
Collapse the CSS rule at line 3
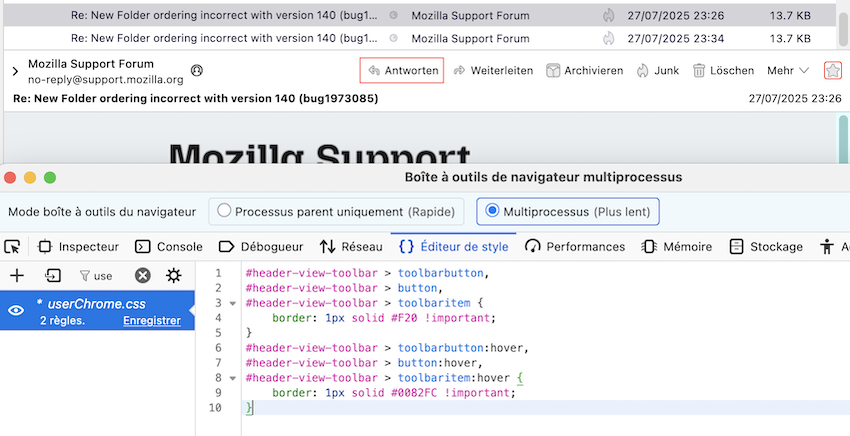[x=232, y=302]
